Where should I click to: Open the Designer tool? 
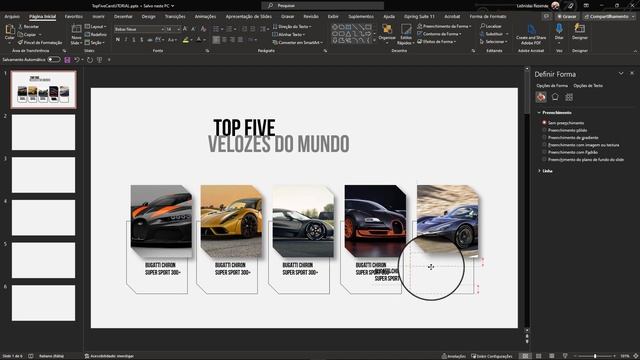coord(580,31)
